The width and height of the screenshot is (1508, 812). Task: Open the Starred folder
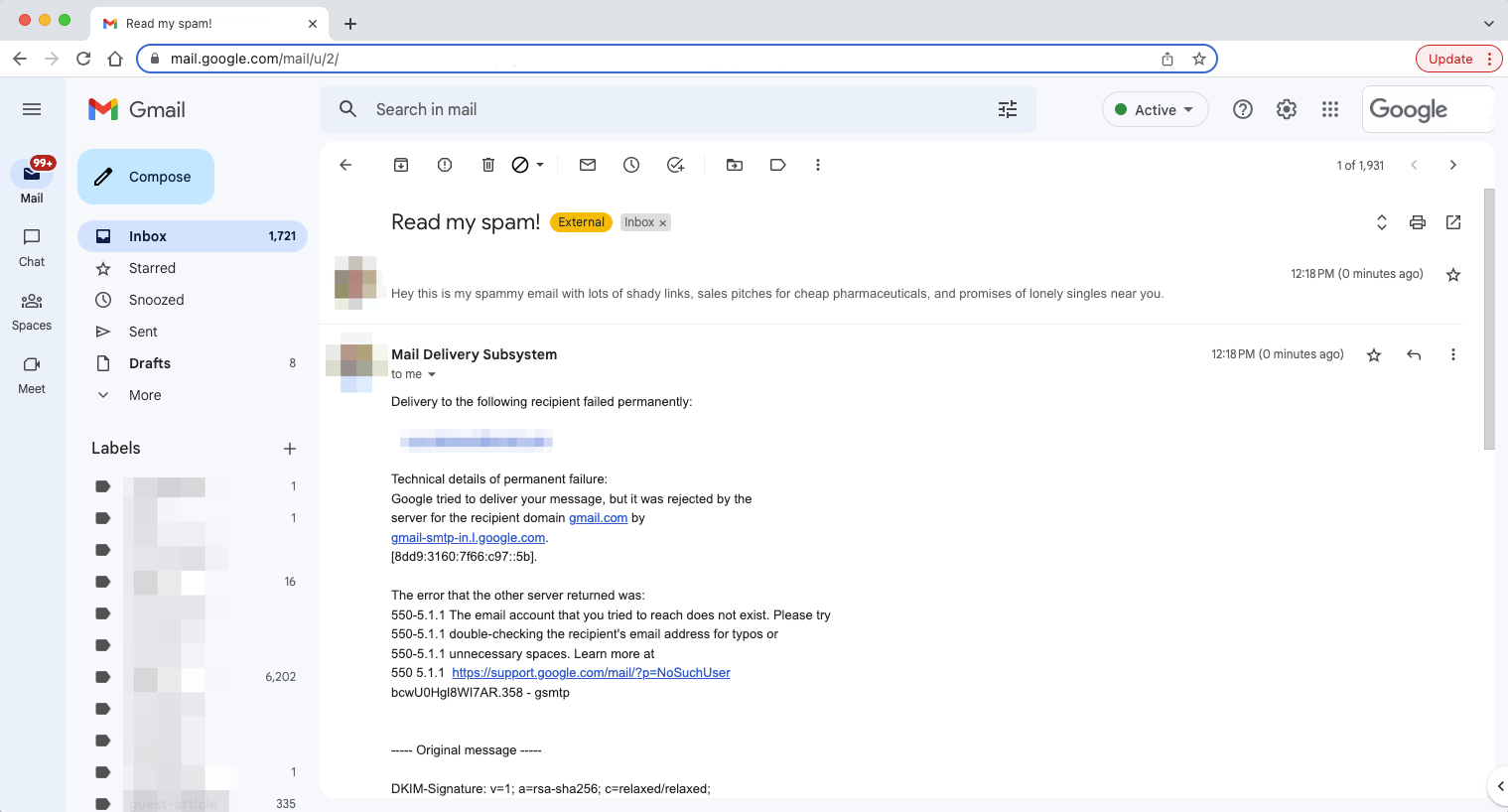(152, 268)
